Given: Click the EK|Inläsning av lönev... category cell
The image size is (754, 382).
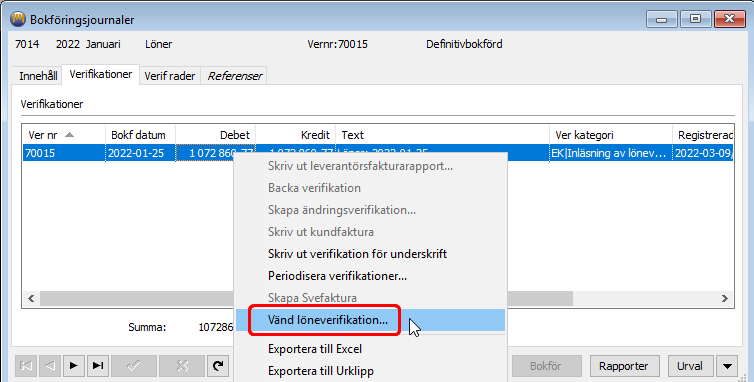Looking at the screenshot, I should [611, 153].
